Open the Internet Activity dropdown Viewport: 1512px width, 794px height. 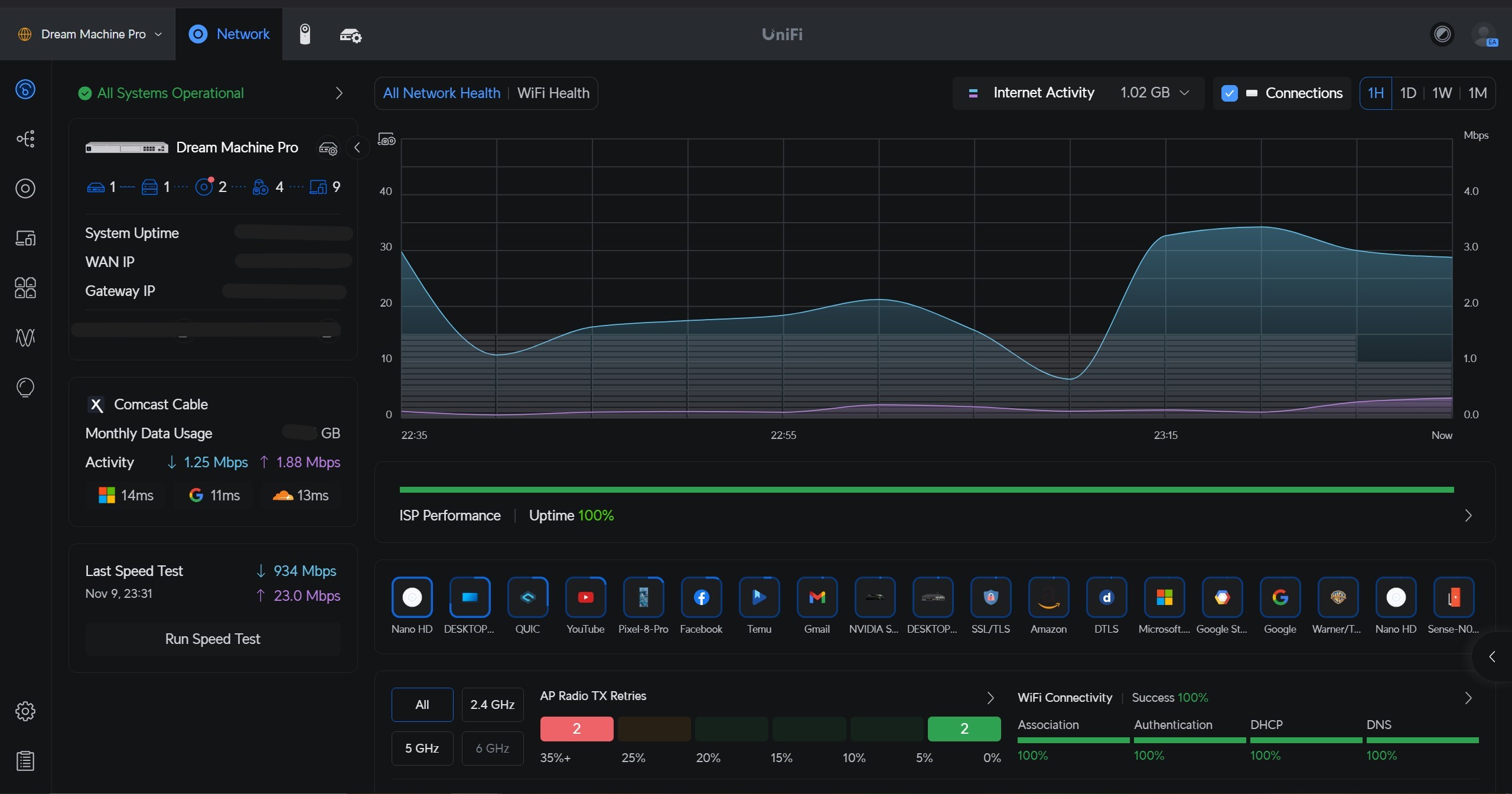[1078, 93]
